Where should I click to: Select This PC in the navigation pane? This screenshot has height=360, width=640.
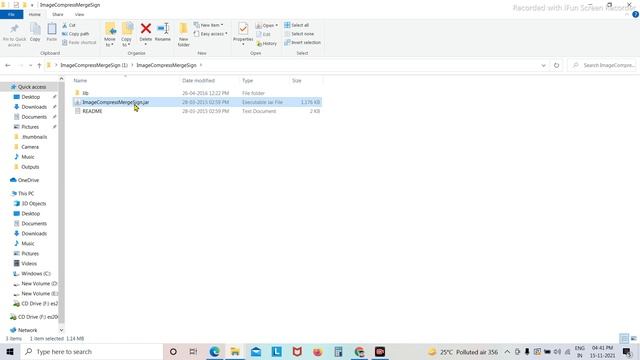[x=26, y=193]
